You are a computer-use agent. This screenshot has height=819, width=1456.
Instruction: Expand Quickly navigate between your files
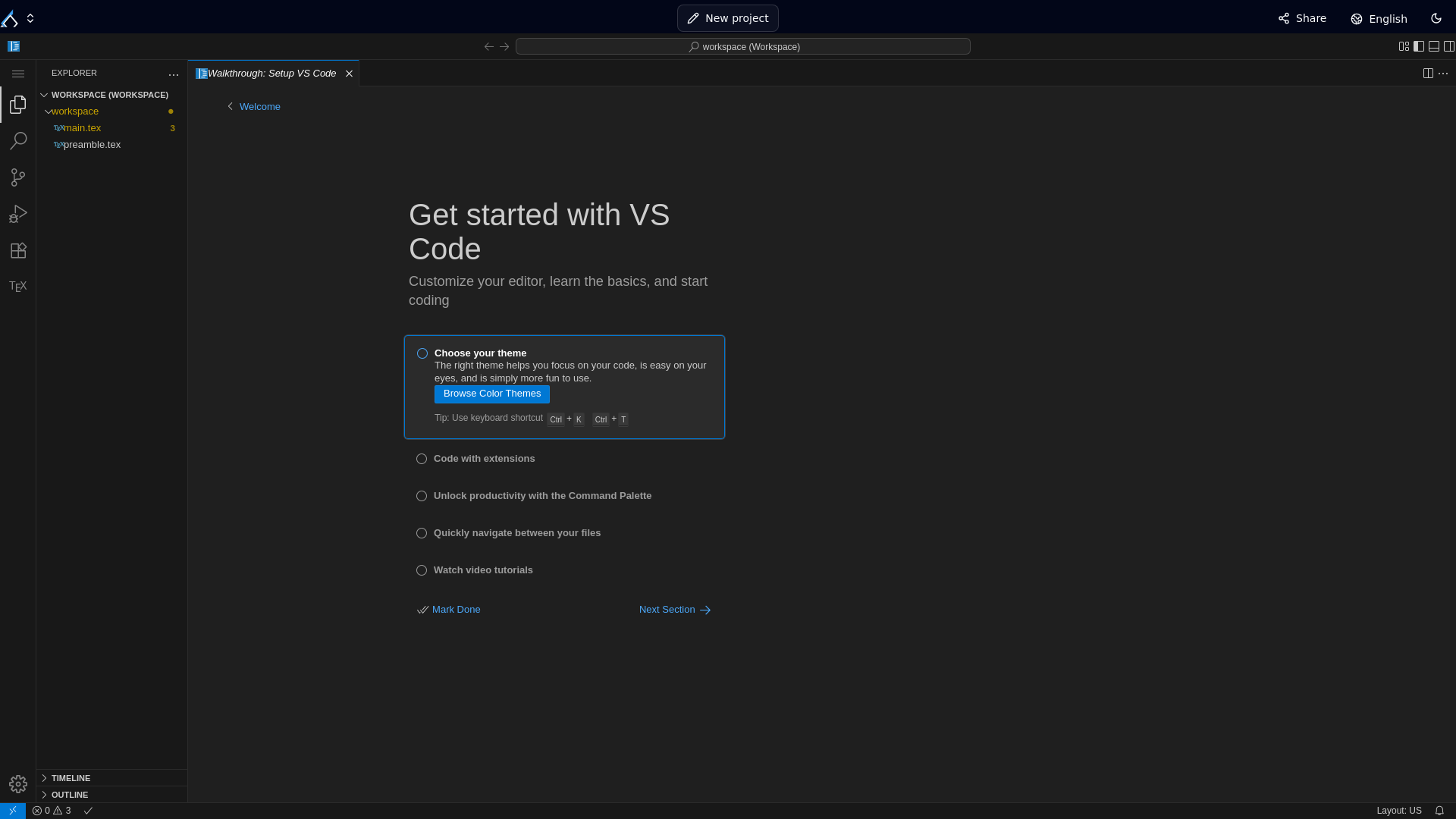[517, 533]
